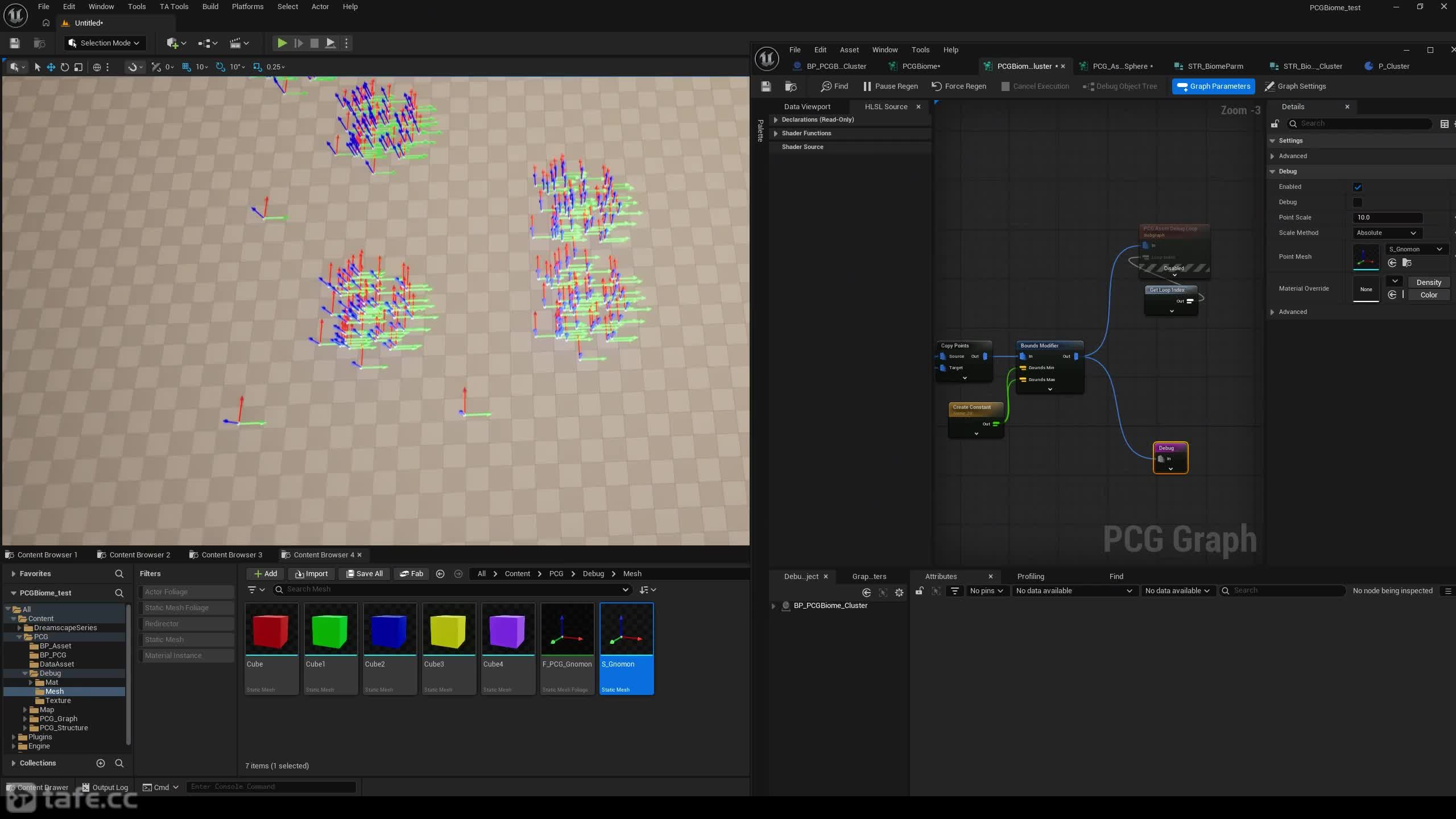Click the Force Regen icon
The image size is (1456, 819).
(x=936, y=86)
